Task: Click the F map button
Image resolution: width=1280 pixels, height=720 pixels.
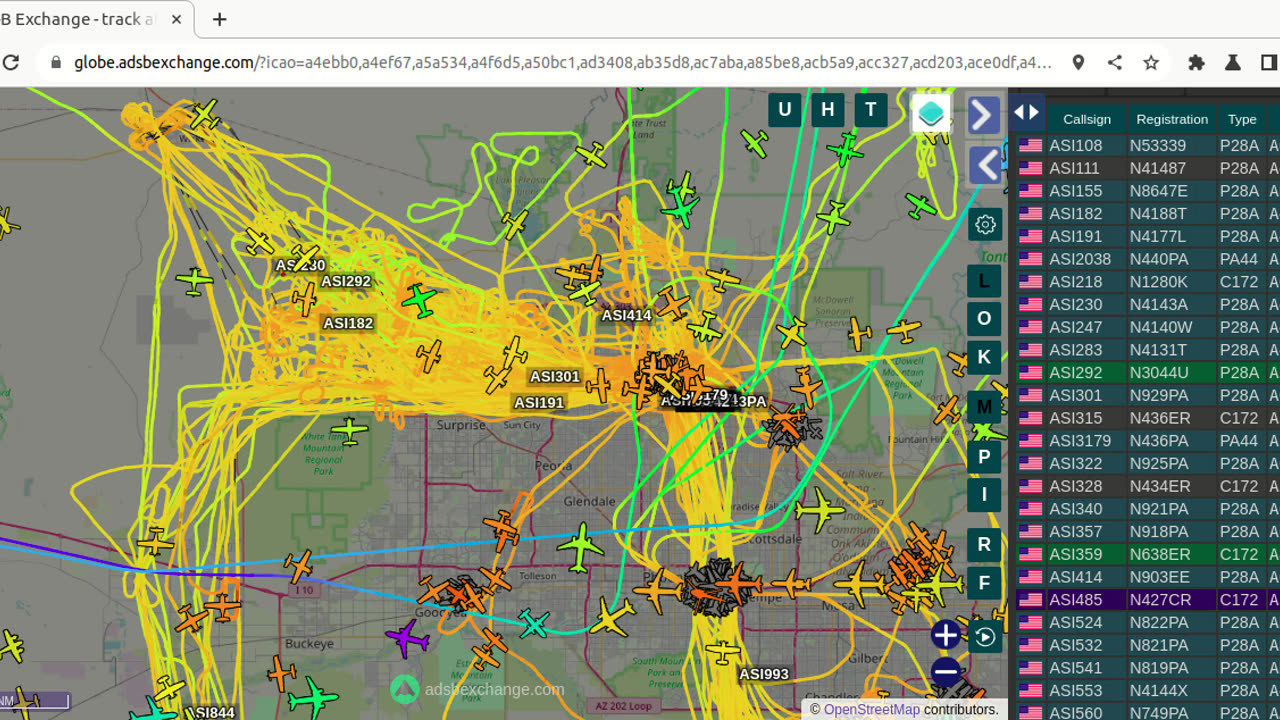Action: (x=984, y=583)
